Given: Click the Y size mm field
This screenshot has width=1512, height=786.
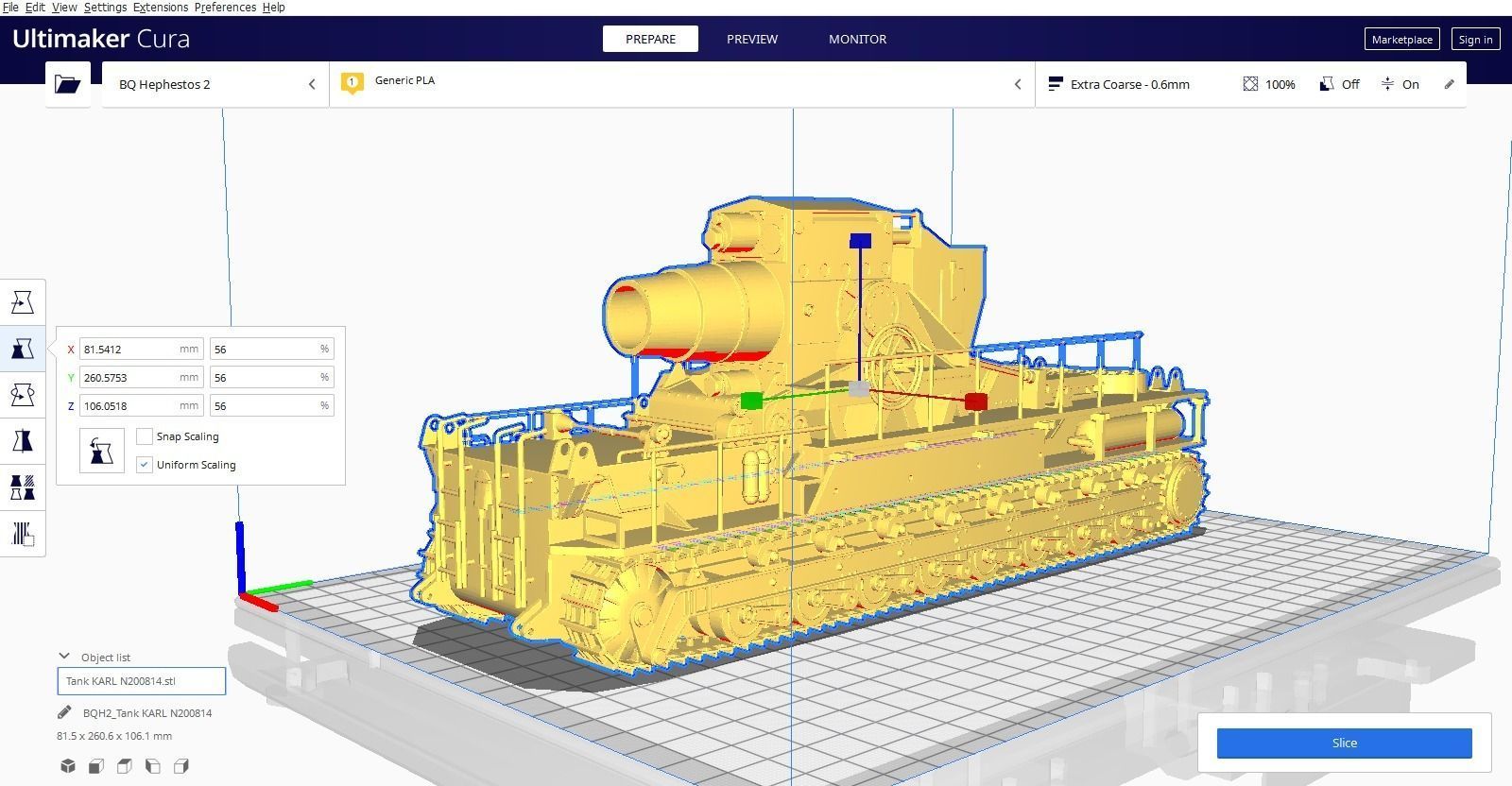Looking at the screenshot, I should pos(142,377).
